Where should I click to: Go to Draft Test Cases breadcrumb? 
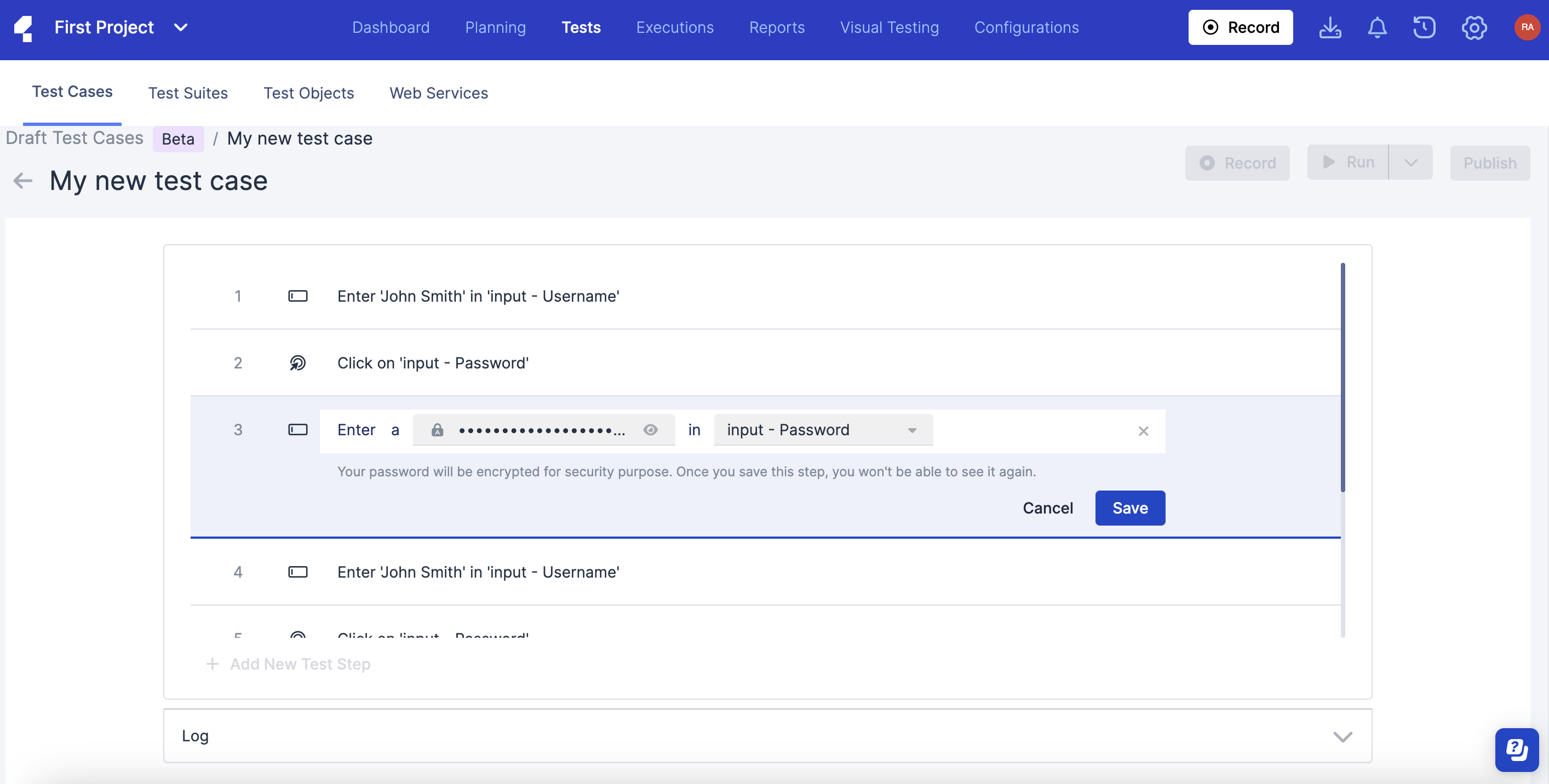(74, 139)
